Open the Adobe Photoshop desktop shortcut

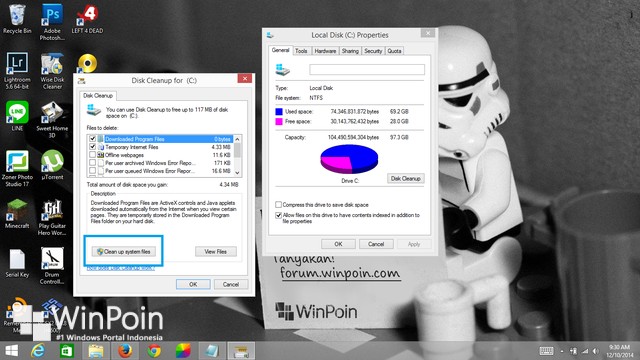tap(52, 22)
